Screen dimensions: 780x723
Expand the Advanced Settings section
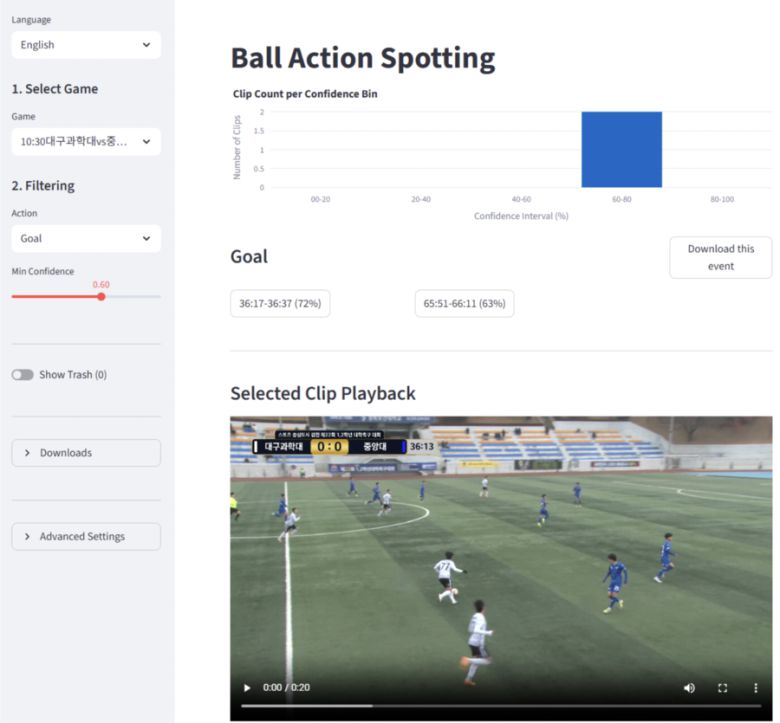(x=85, y=537)
